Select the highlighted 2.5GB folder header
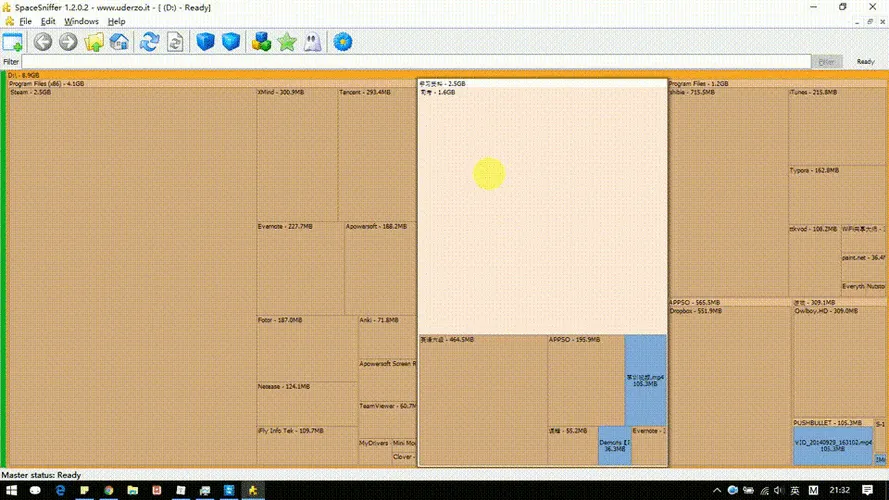889x500 pixels. tap(543, 83)
